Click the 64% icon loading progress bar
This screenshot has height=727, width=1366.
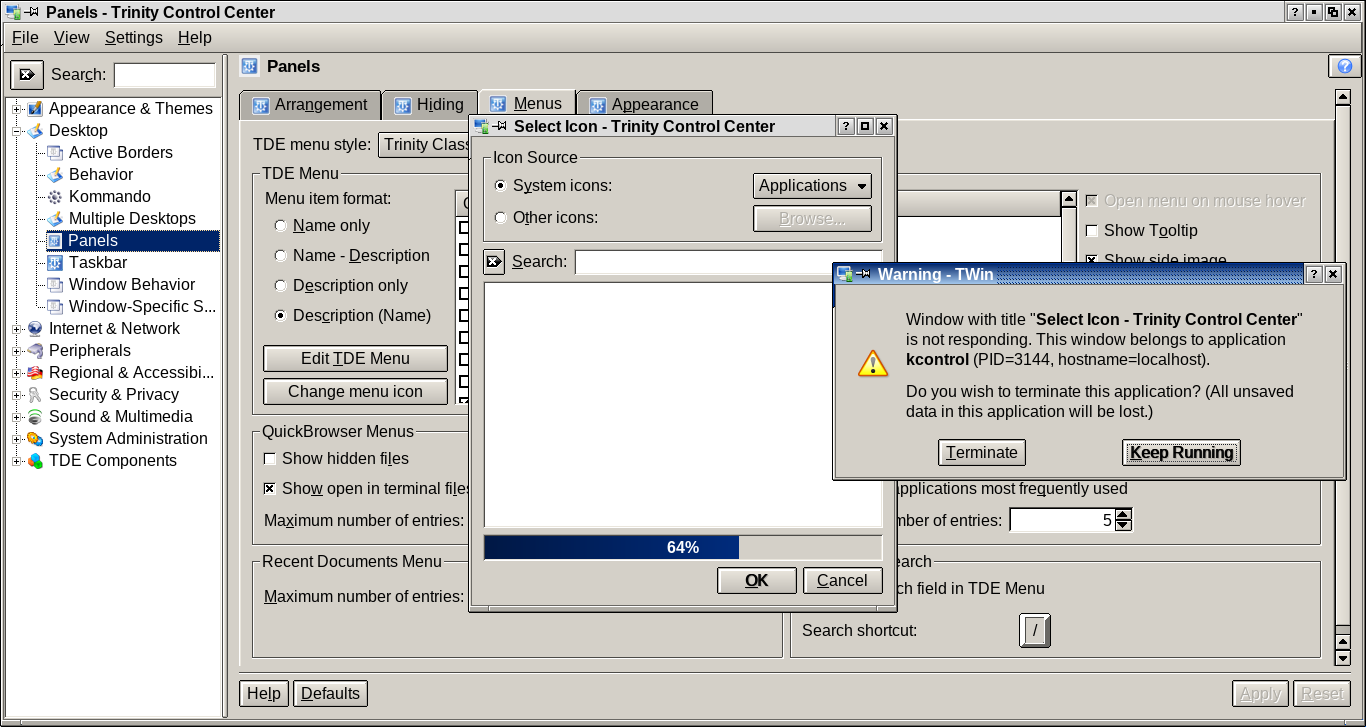pyautogui.click(x=683, y=547)
